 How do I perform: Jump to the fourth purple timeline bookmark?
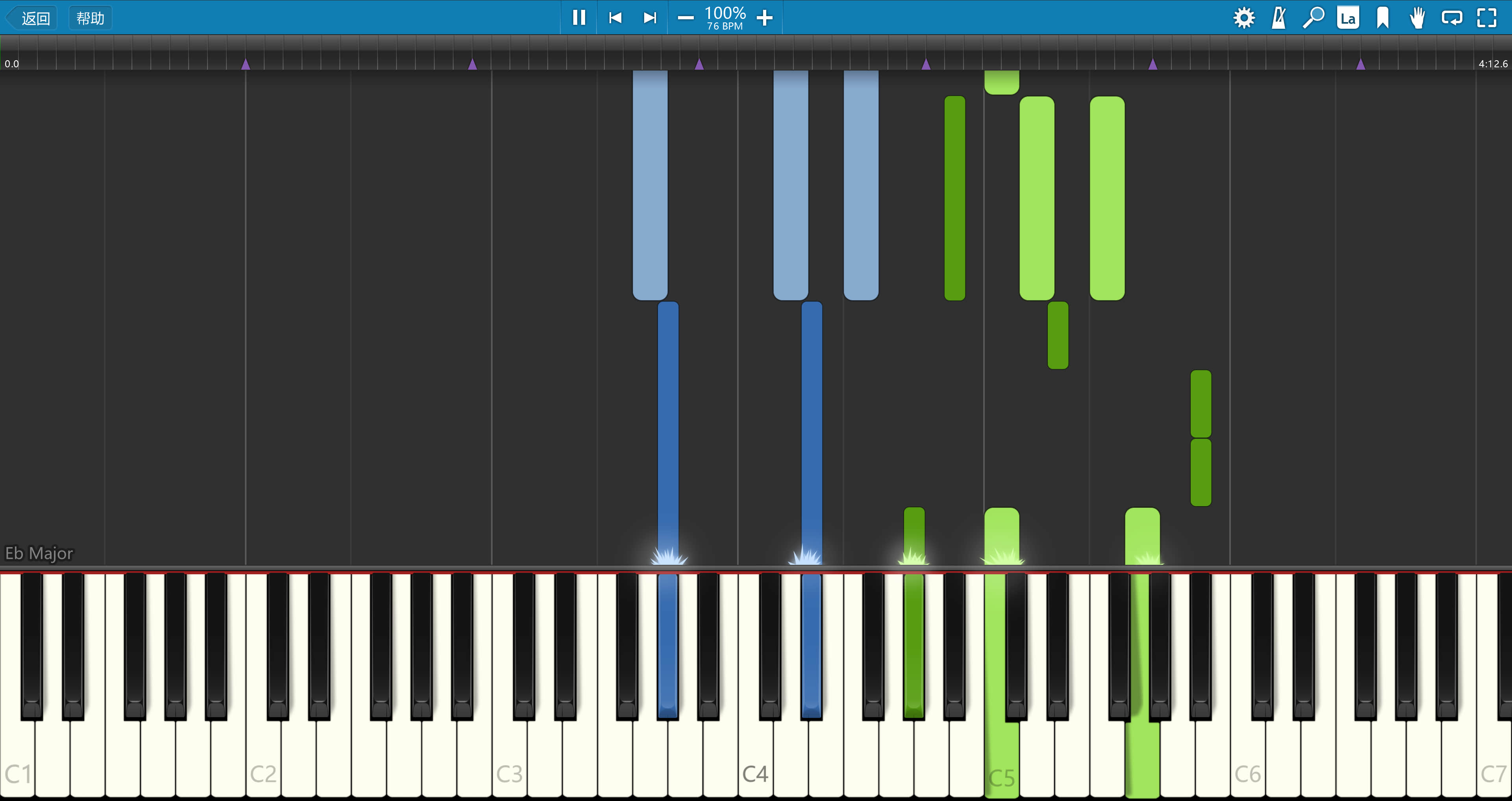(x=926, y=64)
